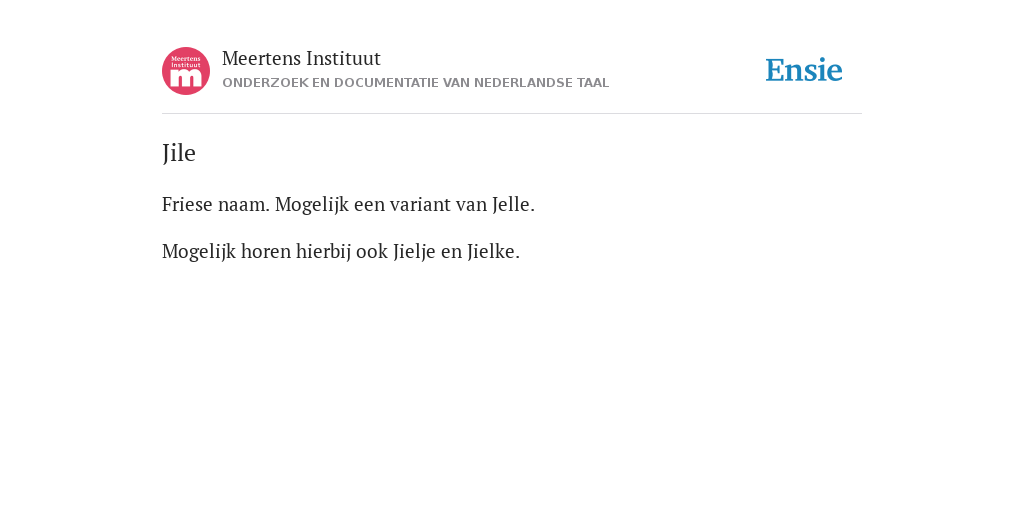The image size is (1024, 512).
Task: Open the Ensie logo link
Action: (804, 70)
